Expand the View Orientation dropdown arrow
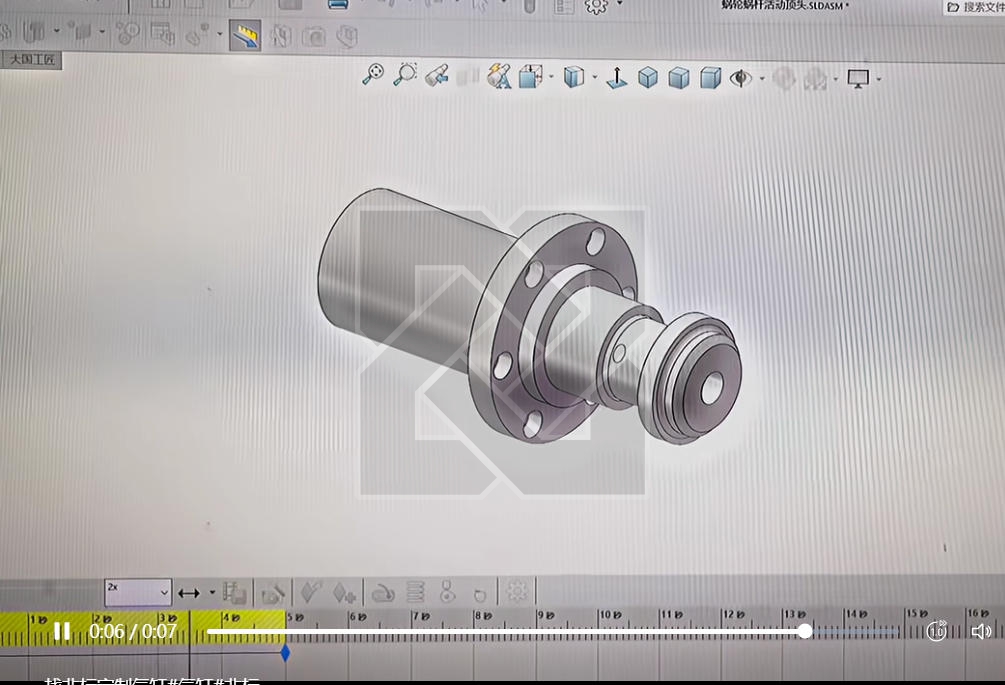Screen dimensions: 1005x685 [595, 78]
